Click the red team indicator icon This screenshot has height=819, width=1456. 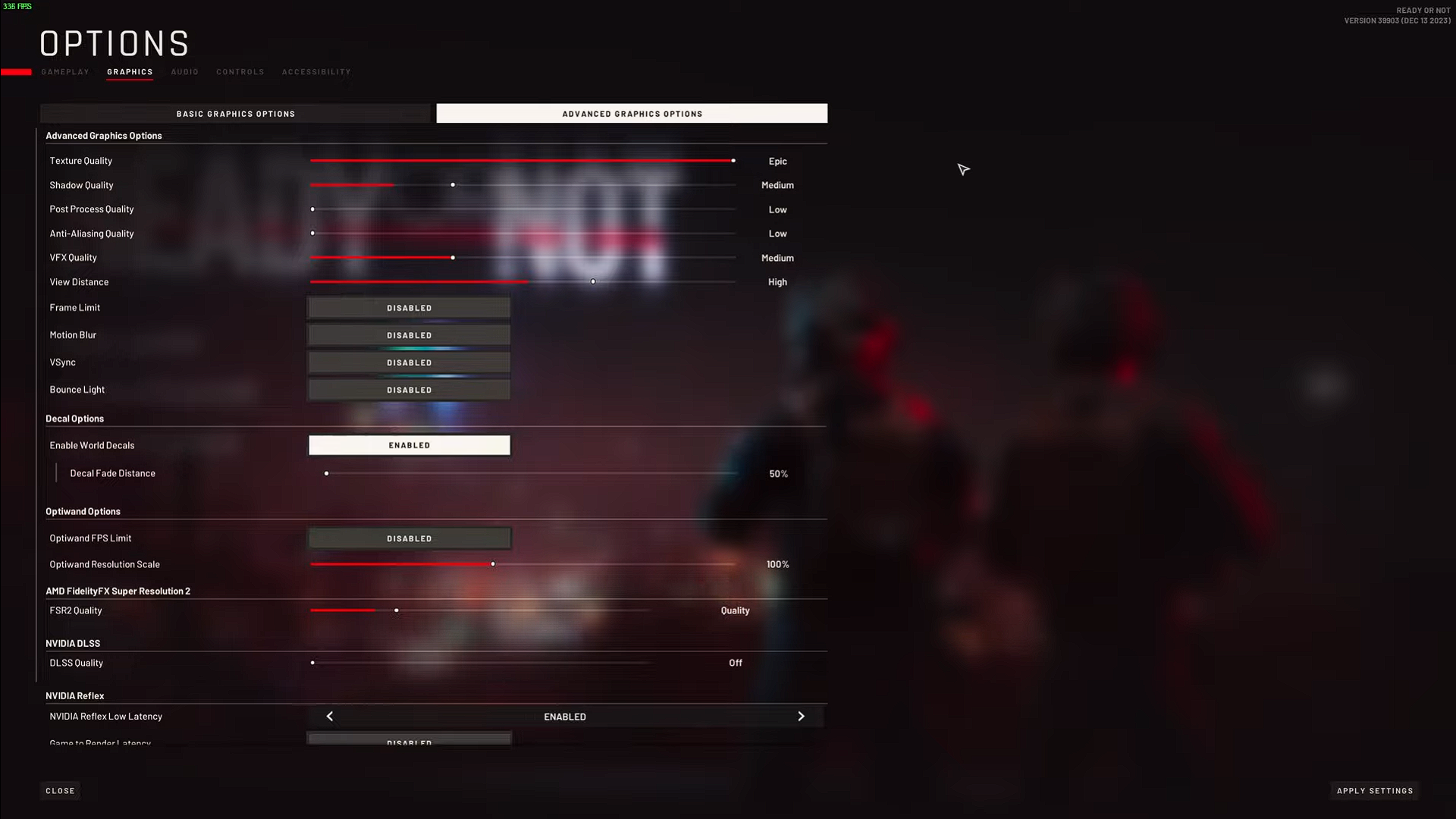pos(15,71)
